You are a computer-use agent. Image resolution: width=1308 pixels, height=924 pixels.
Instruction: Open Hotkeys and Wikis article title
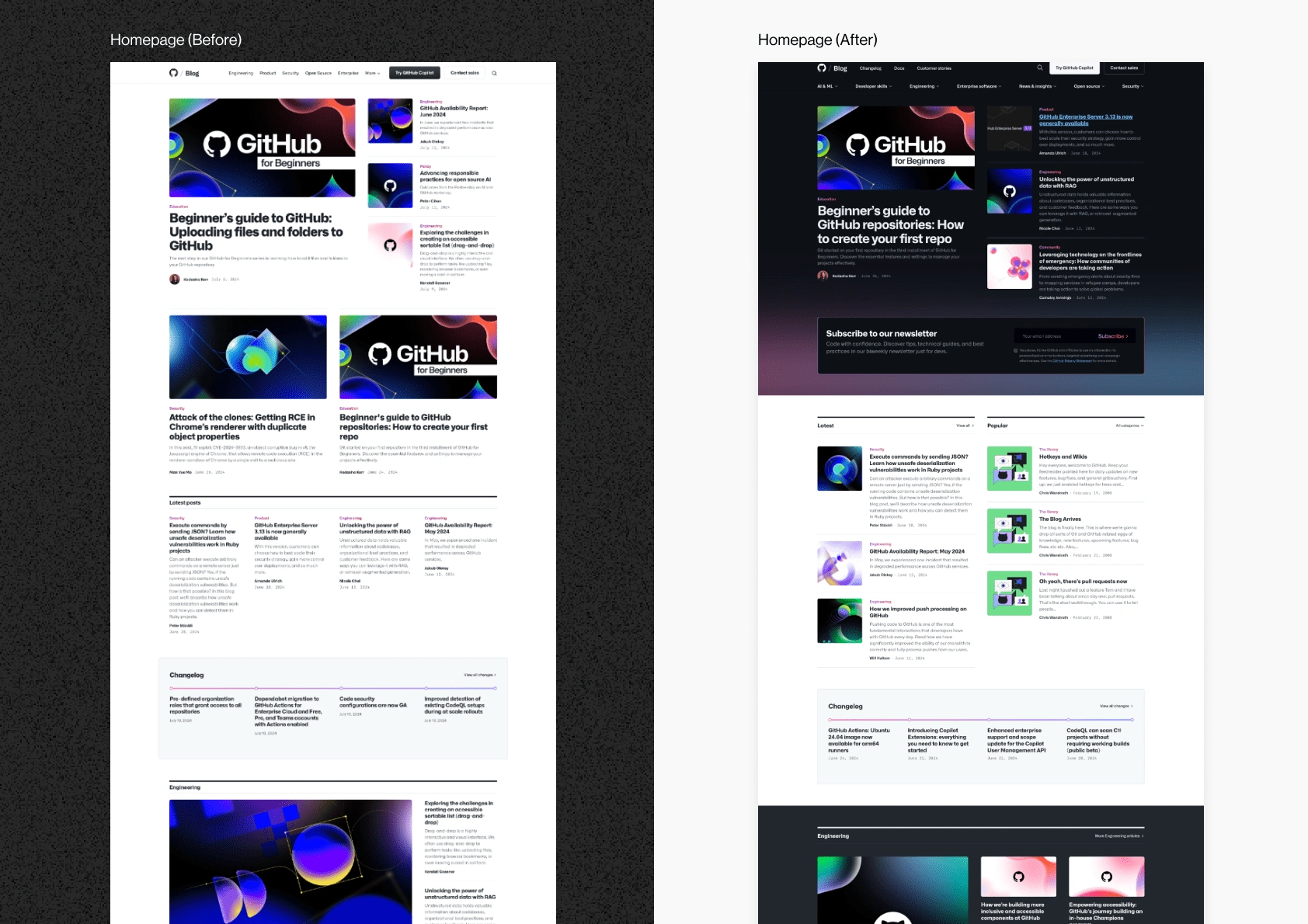1063,457
